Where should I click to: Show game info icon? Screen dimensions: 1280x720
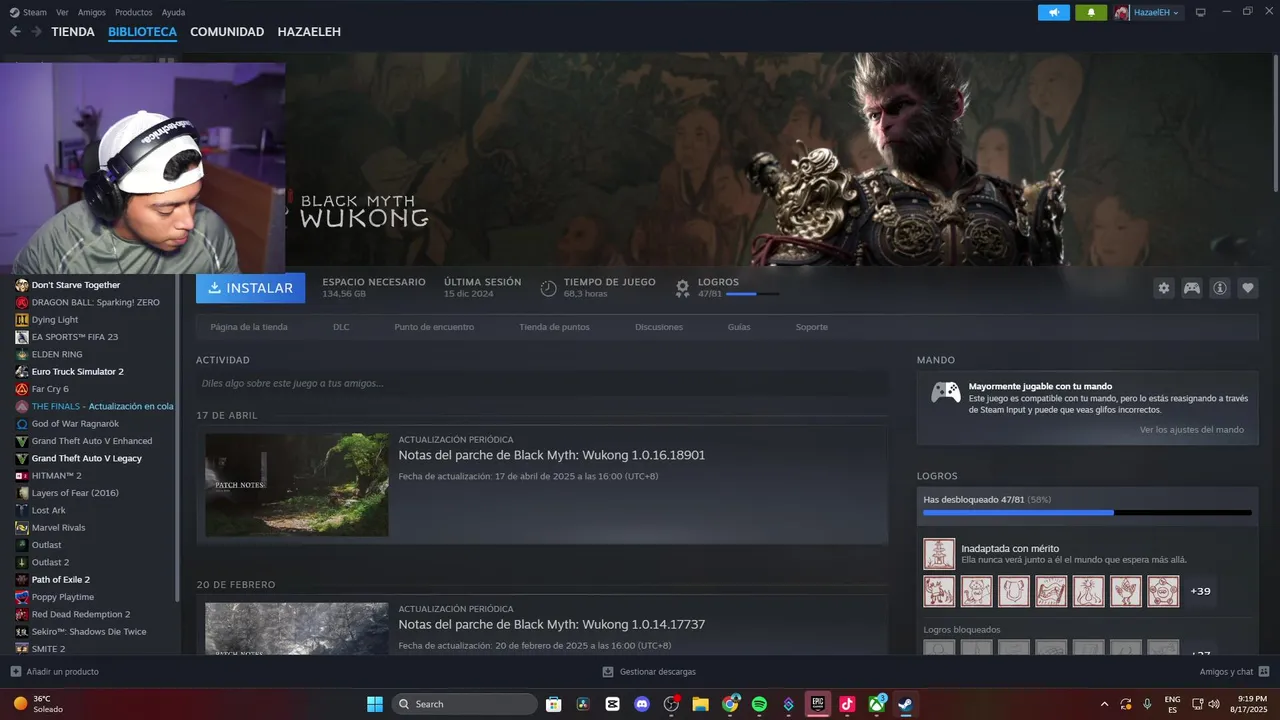1220,288
